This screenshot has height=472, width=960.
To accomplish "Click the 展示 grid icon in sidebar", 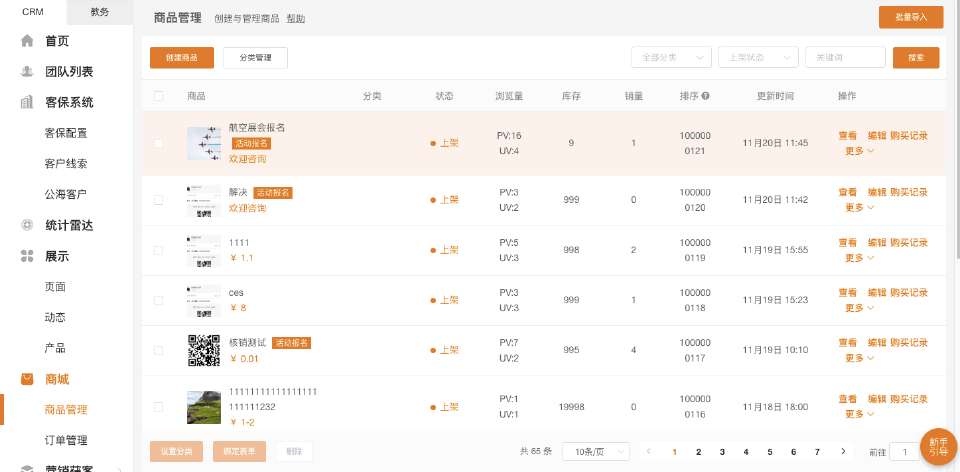I will tap(27, 256).
